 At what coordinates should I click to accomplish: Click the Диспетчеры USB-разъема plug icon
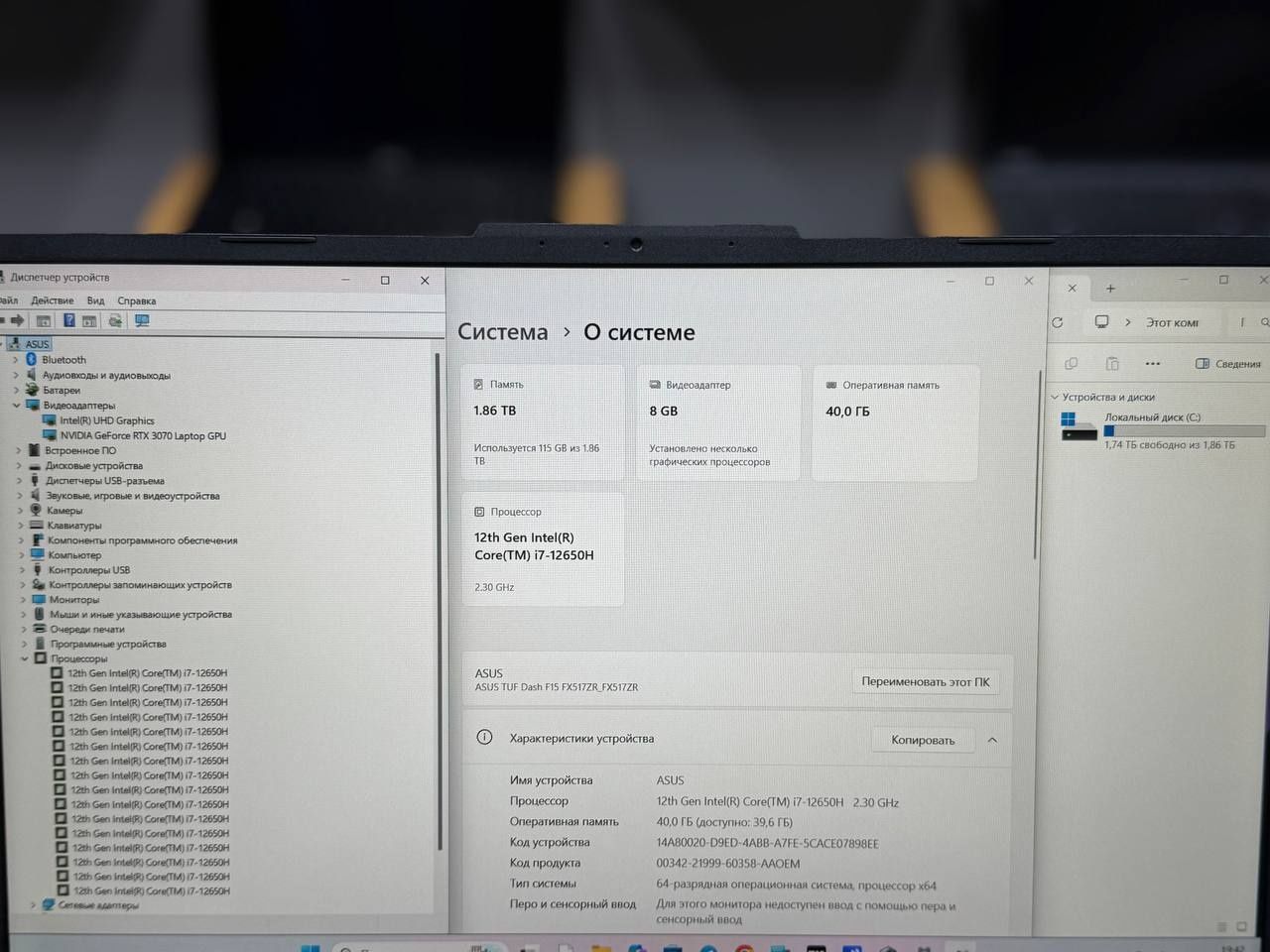(35, 480)
